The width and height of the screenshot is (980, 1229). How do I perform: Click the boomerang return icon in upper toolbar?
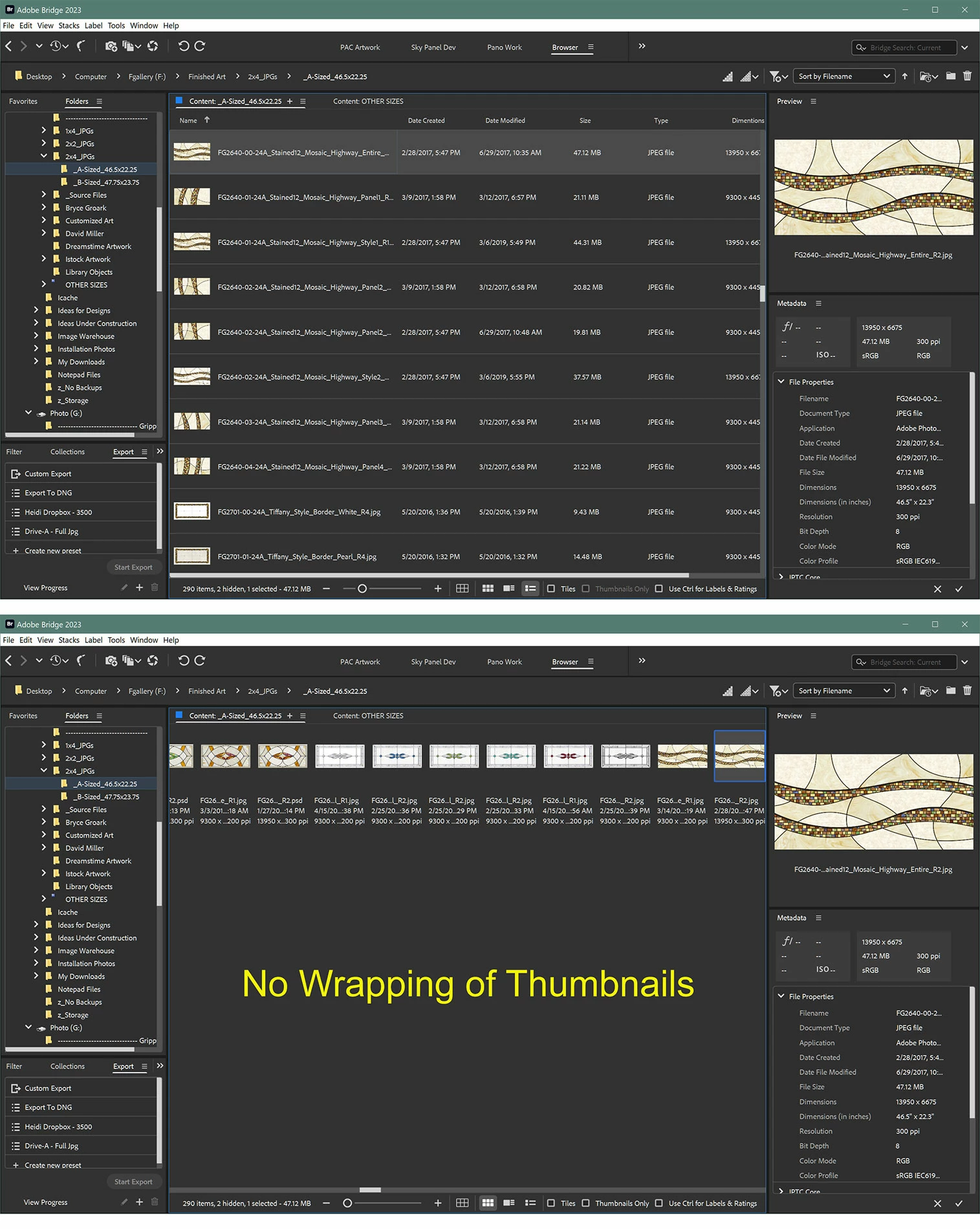pyautogui.click(x=81, y=46)
